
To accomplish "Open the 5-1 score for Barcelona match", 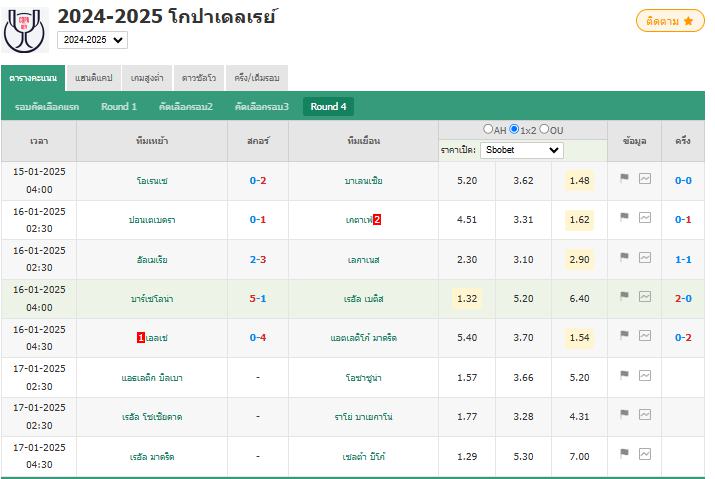I will click(x=258, y=298).
